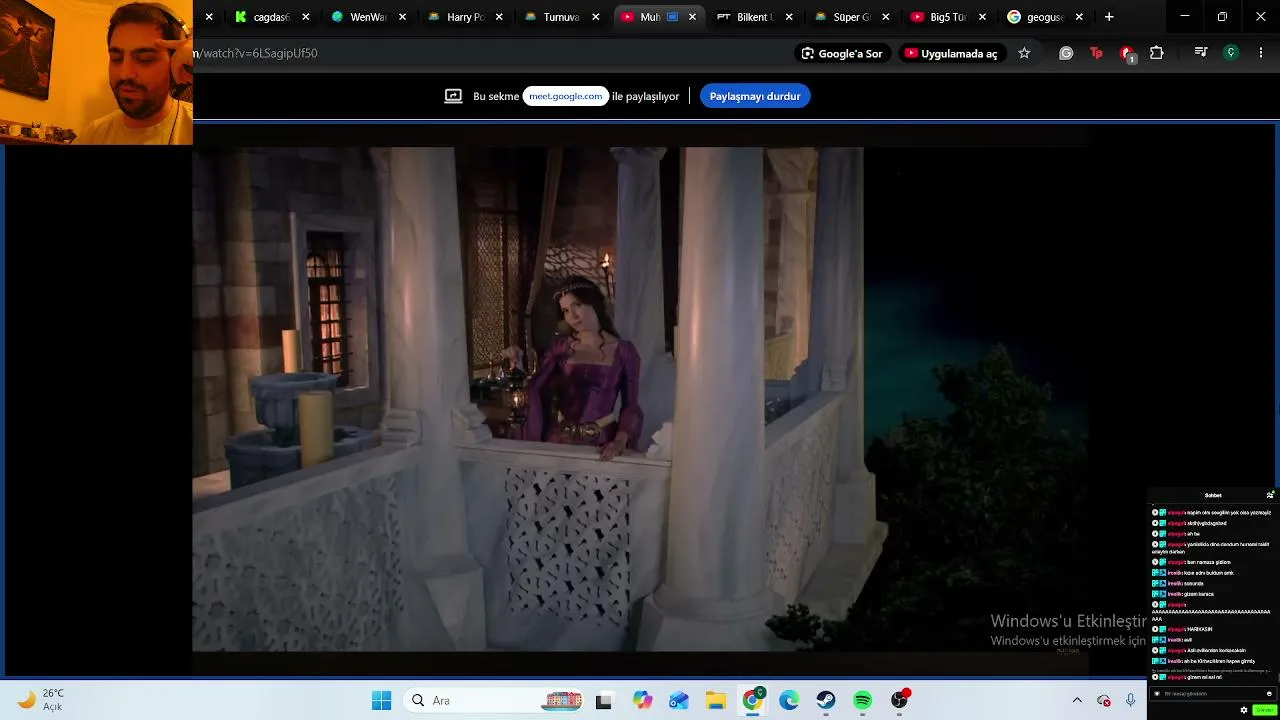Open Steam from the taskbar
Screen dimensions: 1280x720
click(826, 701)
